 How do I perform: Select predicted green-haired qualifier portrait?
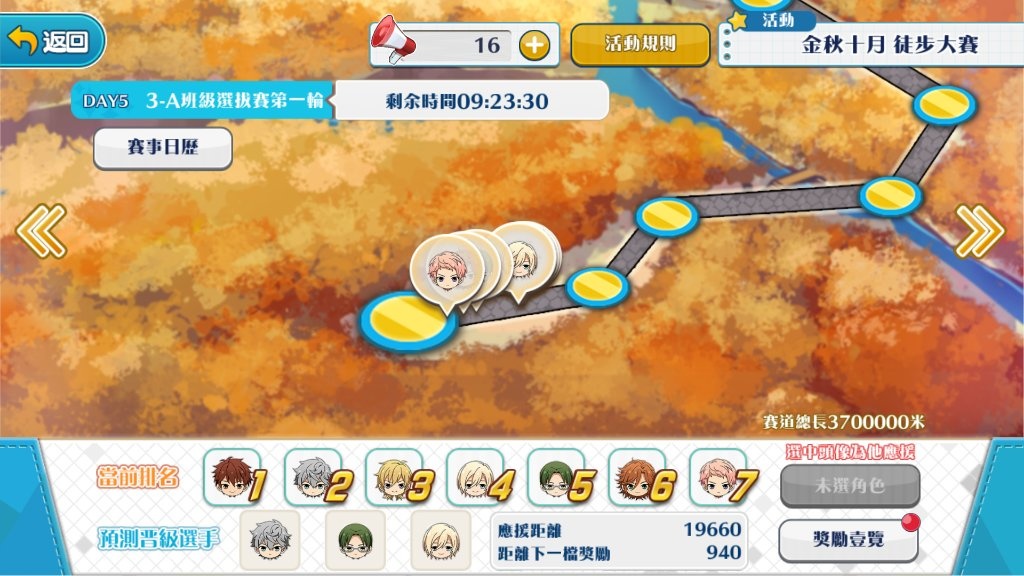(355, 540)
